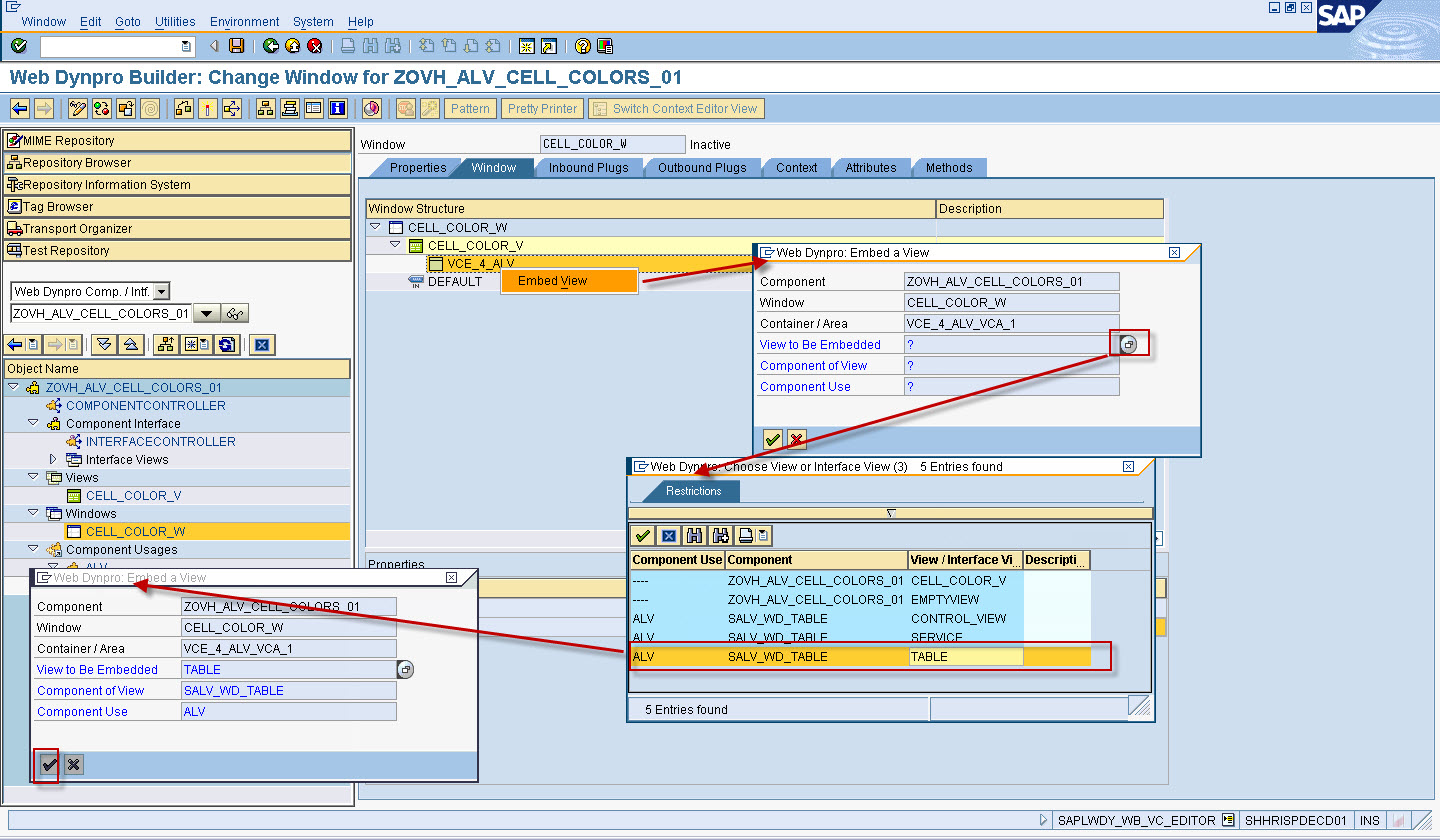Click the Print icon in the standard toolbar
This screenshot has width=1440, height=840.
click(349, 47)
